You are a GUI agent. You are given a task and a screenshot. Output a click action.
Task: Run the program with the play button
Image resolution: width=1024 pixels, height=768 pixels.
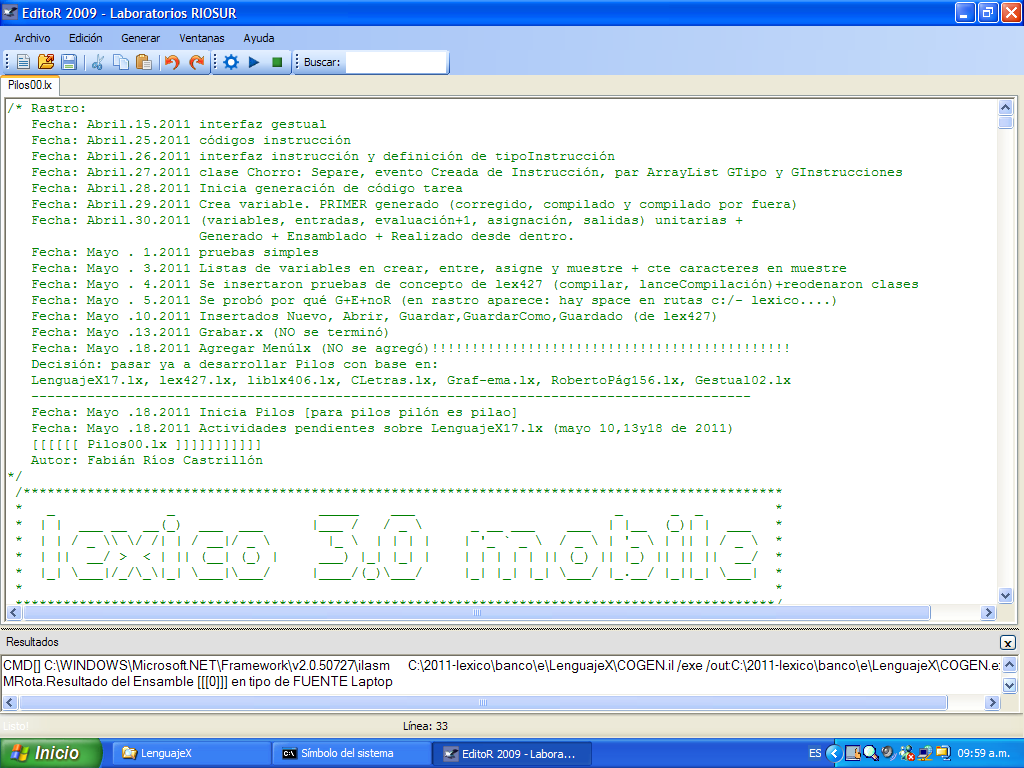point(254,62)
